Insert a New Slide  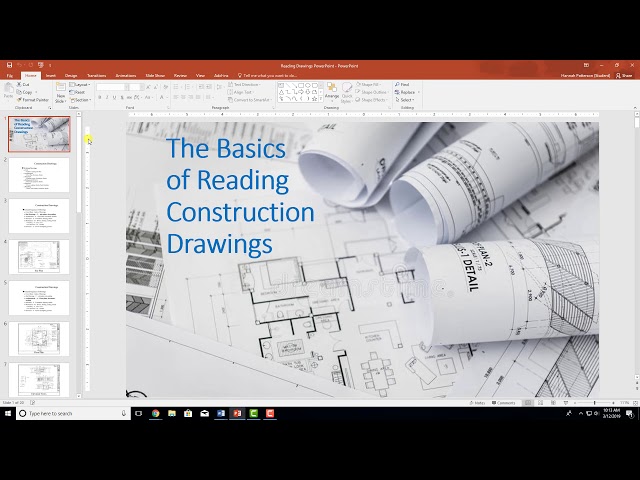60,93
